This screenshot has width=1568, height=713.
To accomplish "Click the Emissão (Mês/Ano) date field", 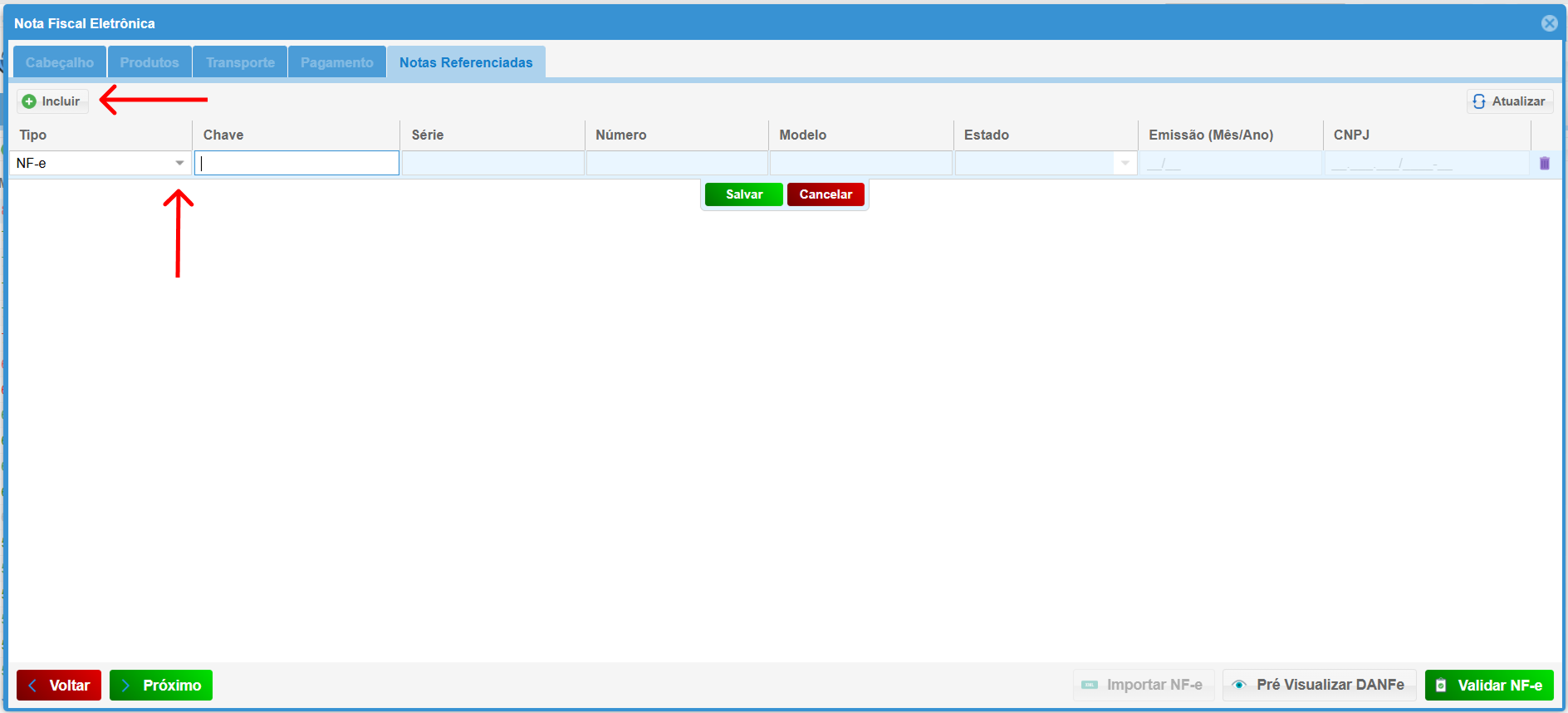I will click(1230, 164).
